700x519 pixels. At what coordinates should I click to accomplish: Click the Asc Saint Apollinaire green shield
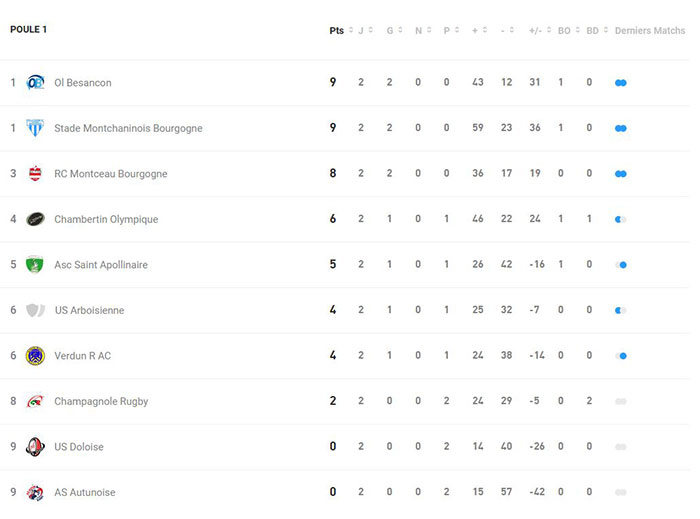pyautogui.click(x=35, y=264)
